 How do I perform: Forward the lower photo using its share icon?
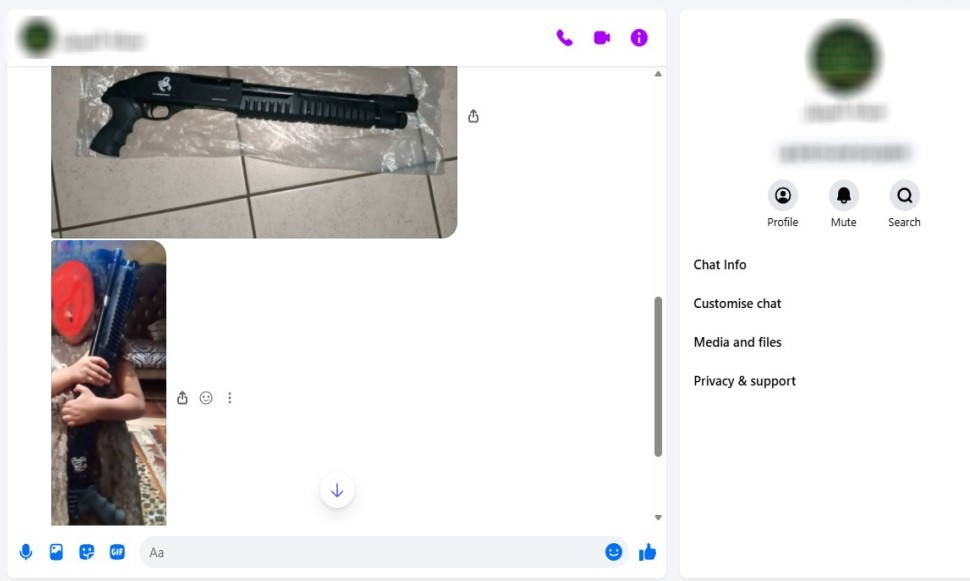(182, 398)
